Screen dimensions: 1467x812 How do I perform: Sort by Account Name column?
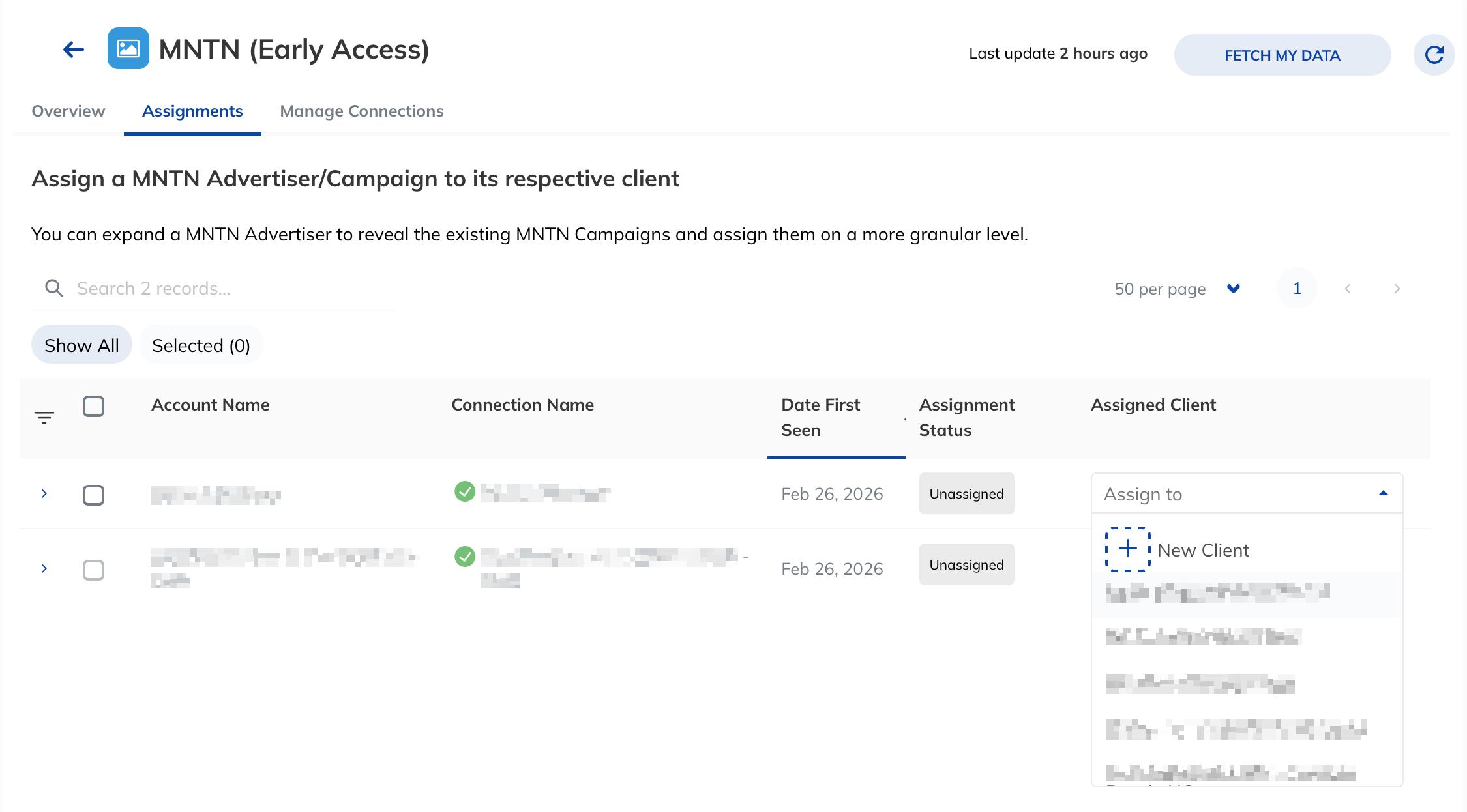click(210, 405)
